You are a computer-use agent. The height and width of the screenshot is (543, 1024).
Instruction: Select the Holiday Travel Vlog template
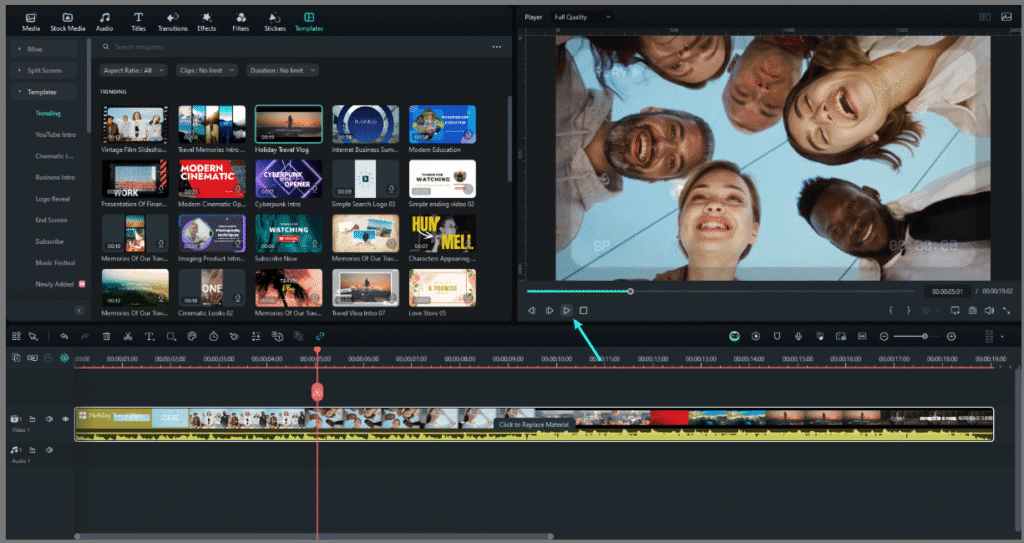289,124
